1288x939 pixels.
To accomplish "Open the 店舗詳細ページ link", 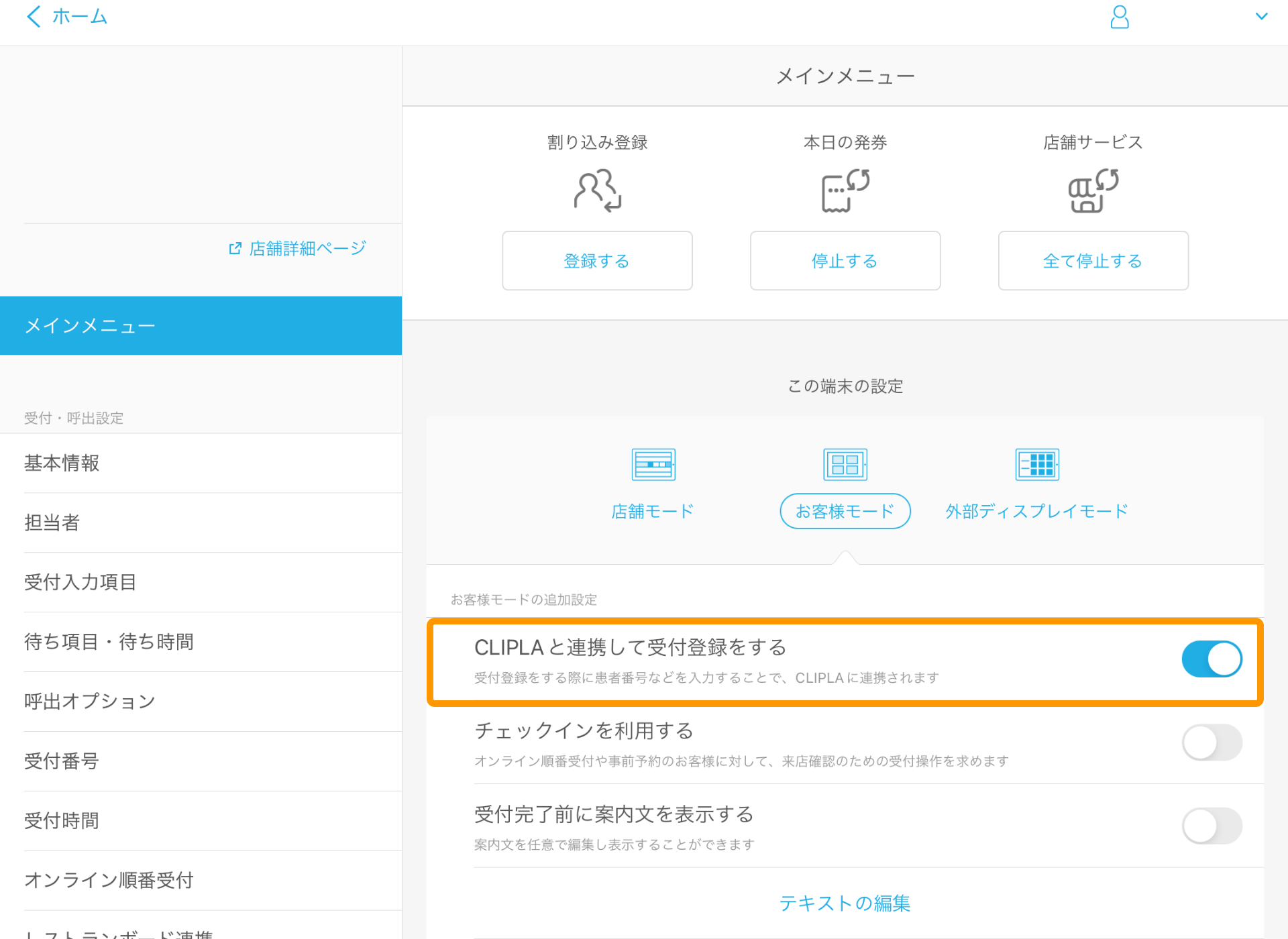I will (307, 249).
